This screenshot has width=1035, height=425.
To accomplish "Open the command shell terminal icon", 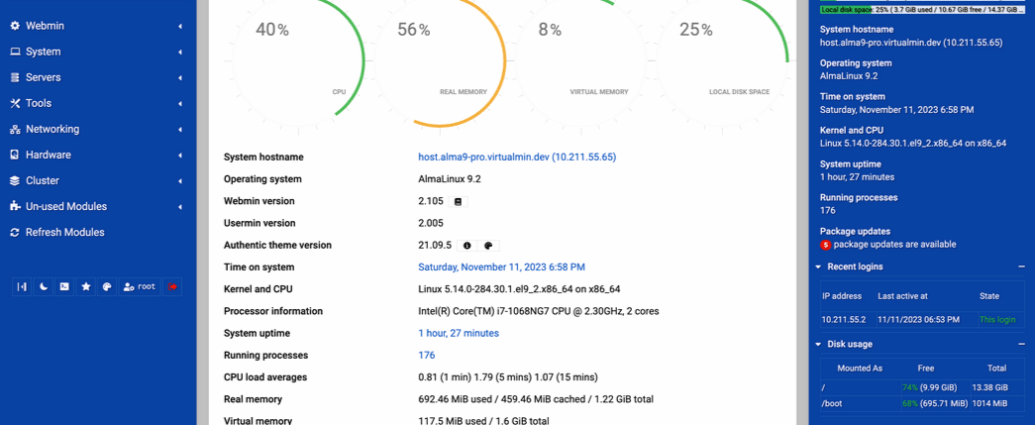I will [64, 286].
